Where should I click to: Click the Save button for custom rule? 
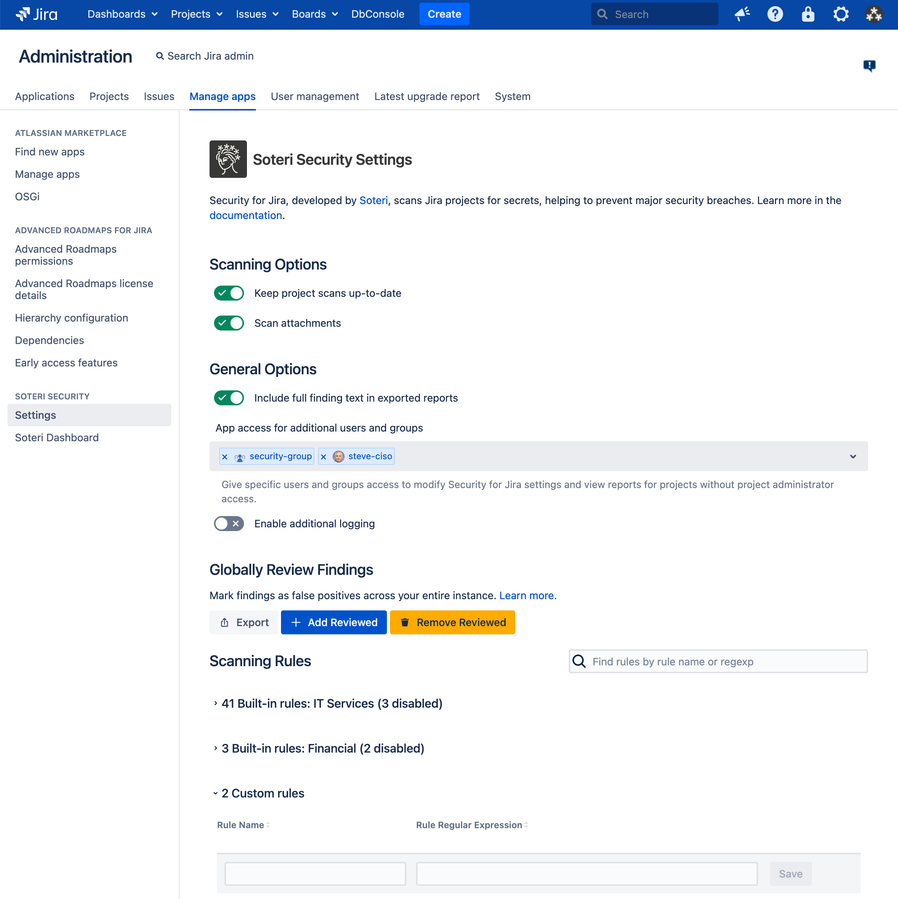[x=790, y=874]
